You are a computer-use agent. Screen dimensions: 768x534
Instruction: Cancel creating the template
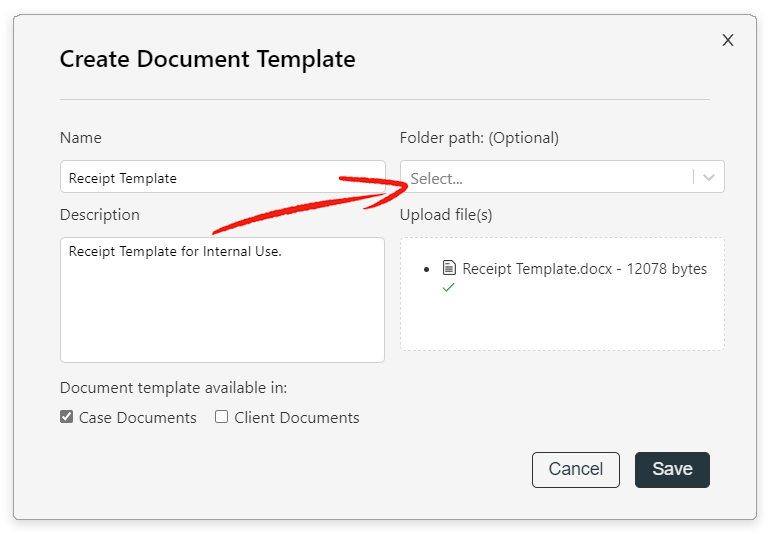coord(576,469)
